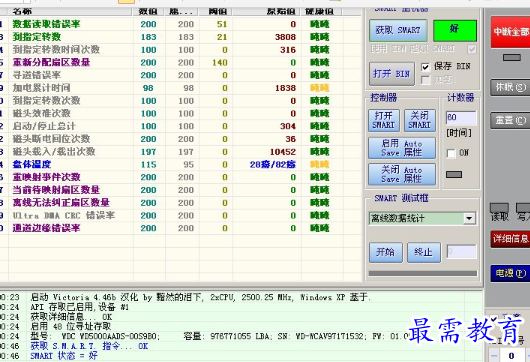Select the 盘体温度 attribute row
Image resolution: width=530 pixels, height=362 pixels.
click(181, 165)
